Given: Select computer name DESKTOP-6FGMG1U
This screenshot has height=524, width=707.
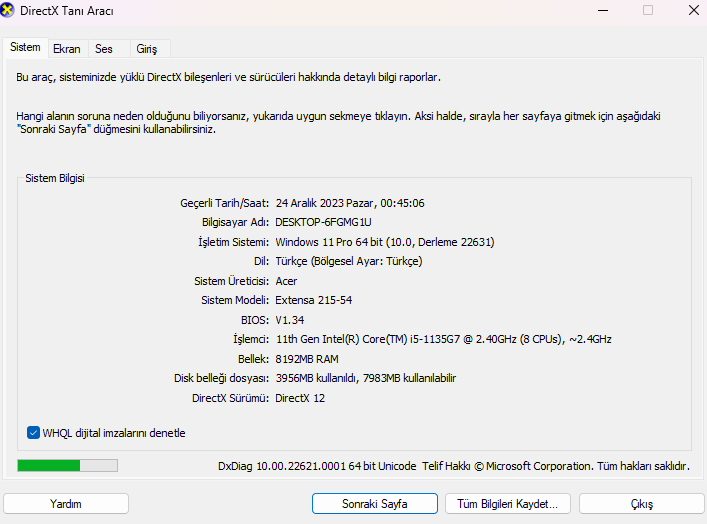Looking at the screenshot, I should [323, 222].
